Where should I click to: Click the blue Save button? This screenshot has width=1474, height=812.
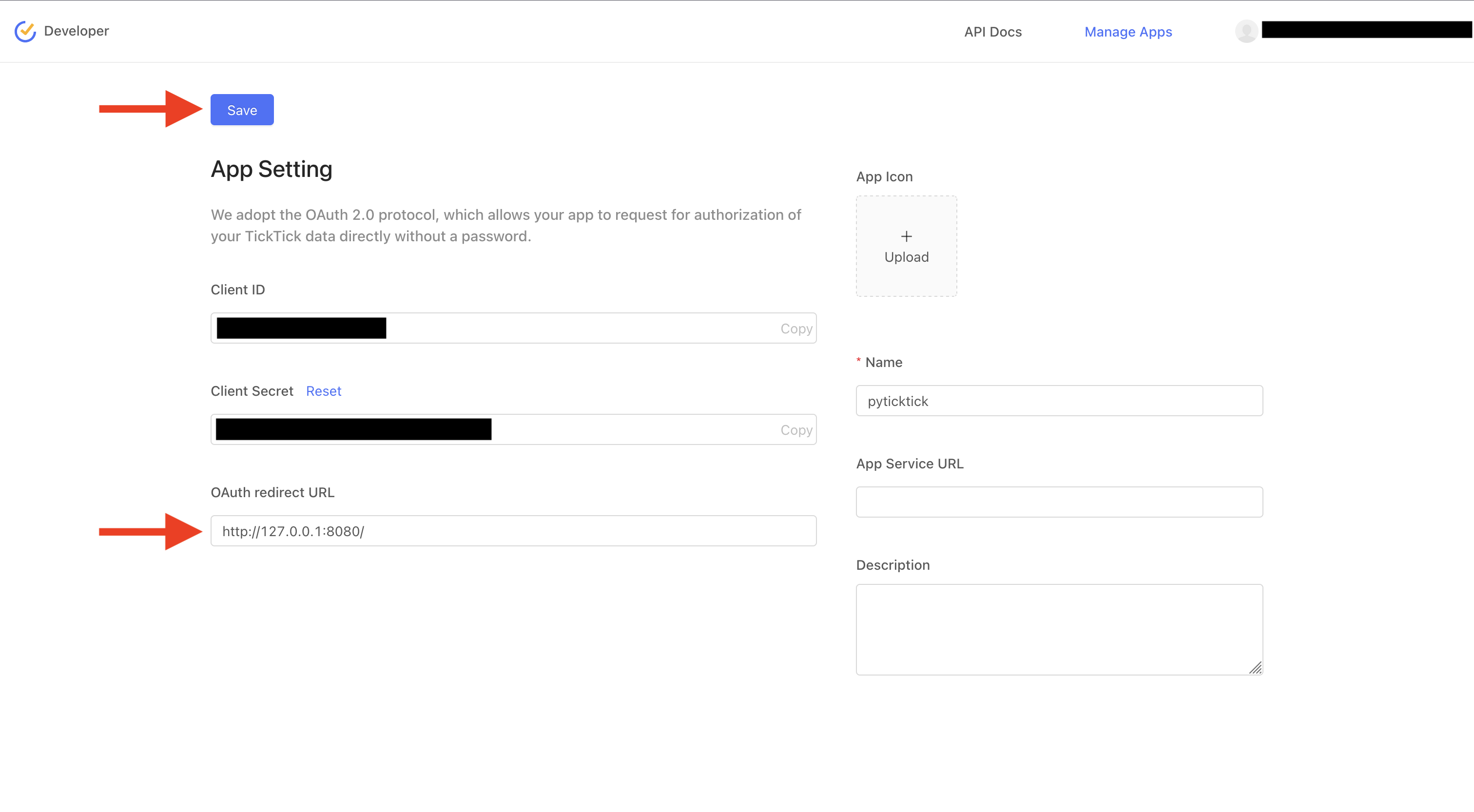tap(242, 110)
